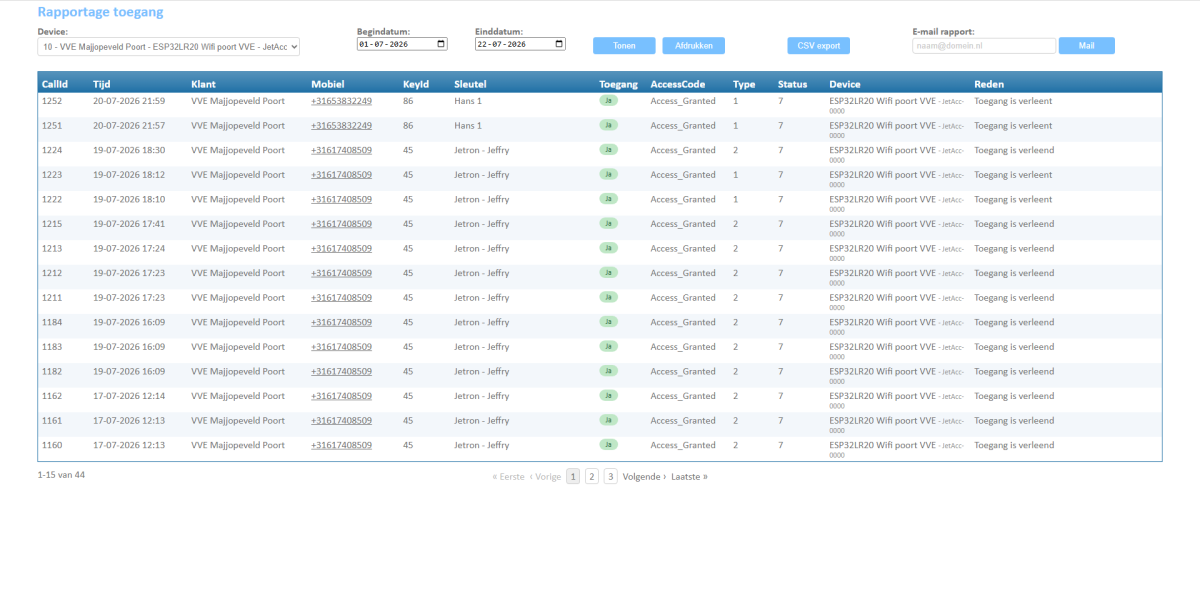Select time 19-07-2026 18:30 cell
The image size is (1200, 590).
click(129, 150)
